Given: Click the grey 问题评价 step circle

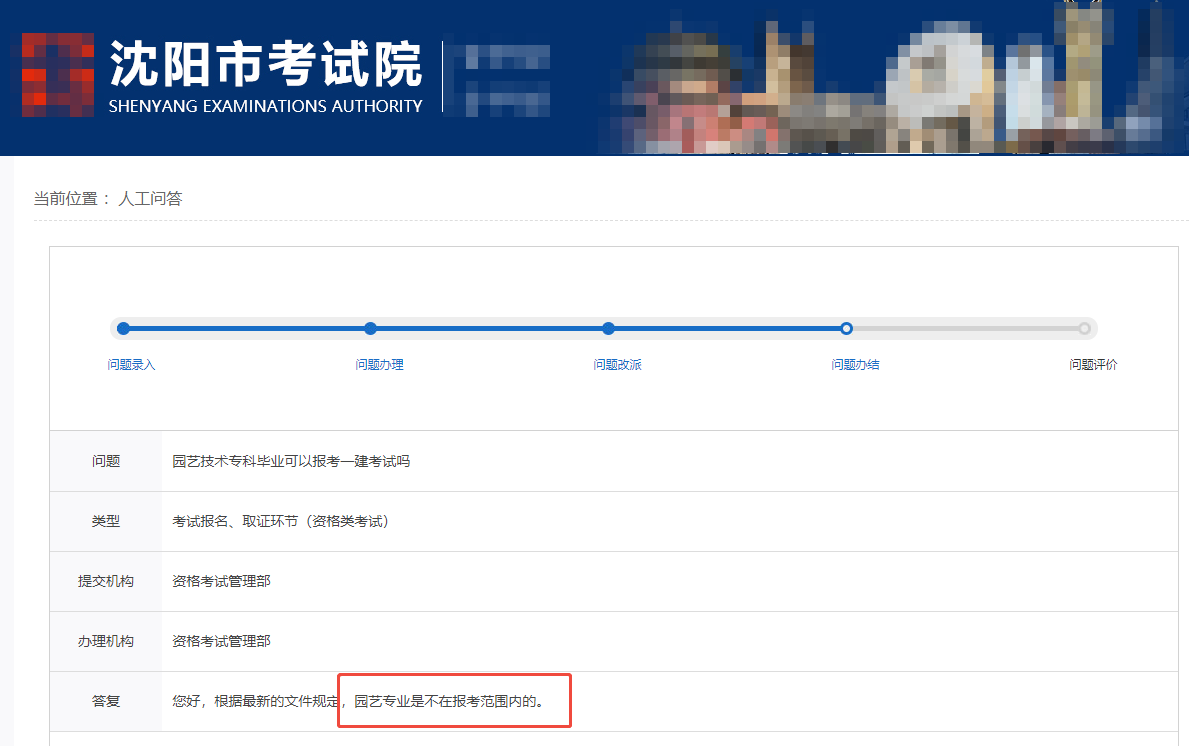Looking at the screenshot, I should (1084, 328).
